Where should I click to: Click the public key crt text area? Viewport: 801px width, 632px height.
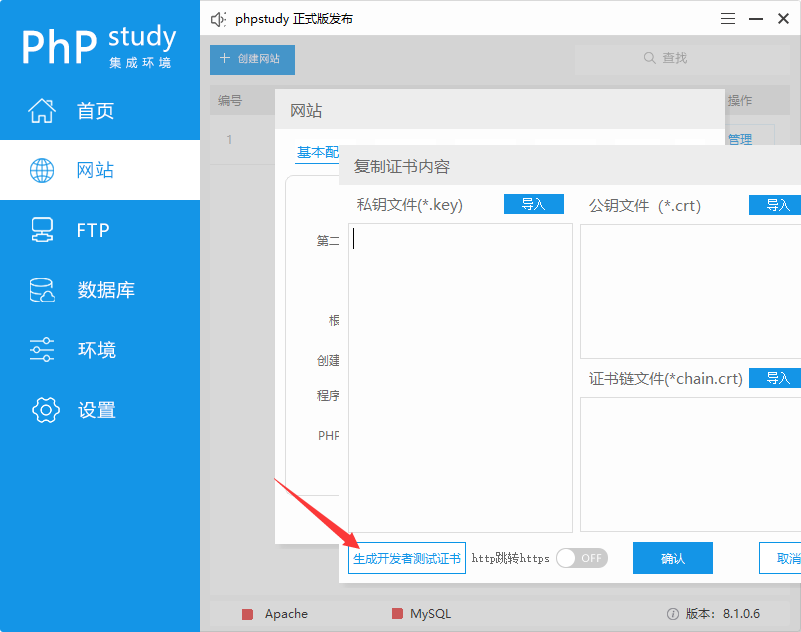(x=691, y=291)
